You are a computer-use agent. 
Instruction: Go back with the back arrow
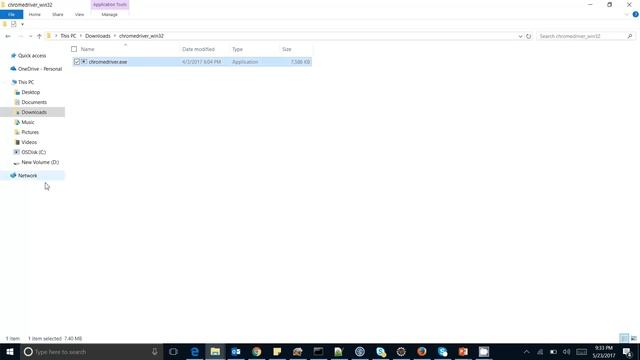8,36
